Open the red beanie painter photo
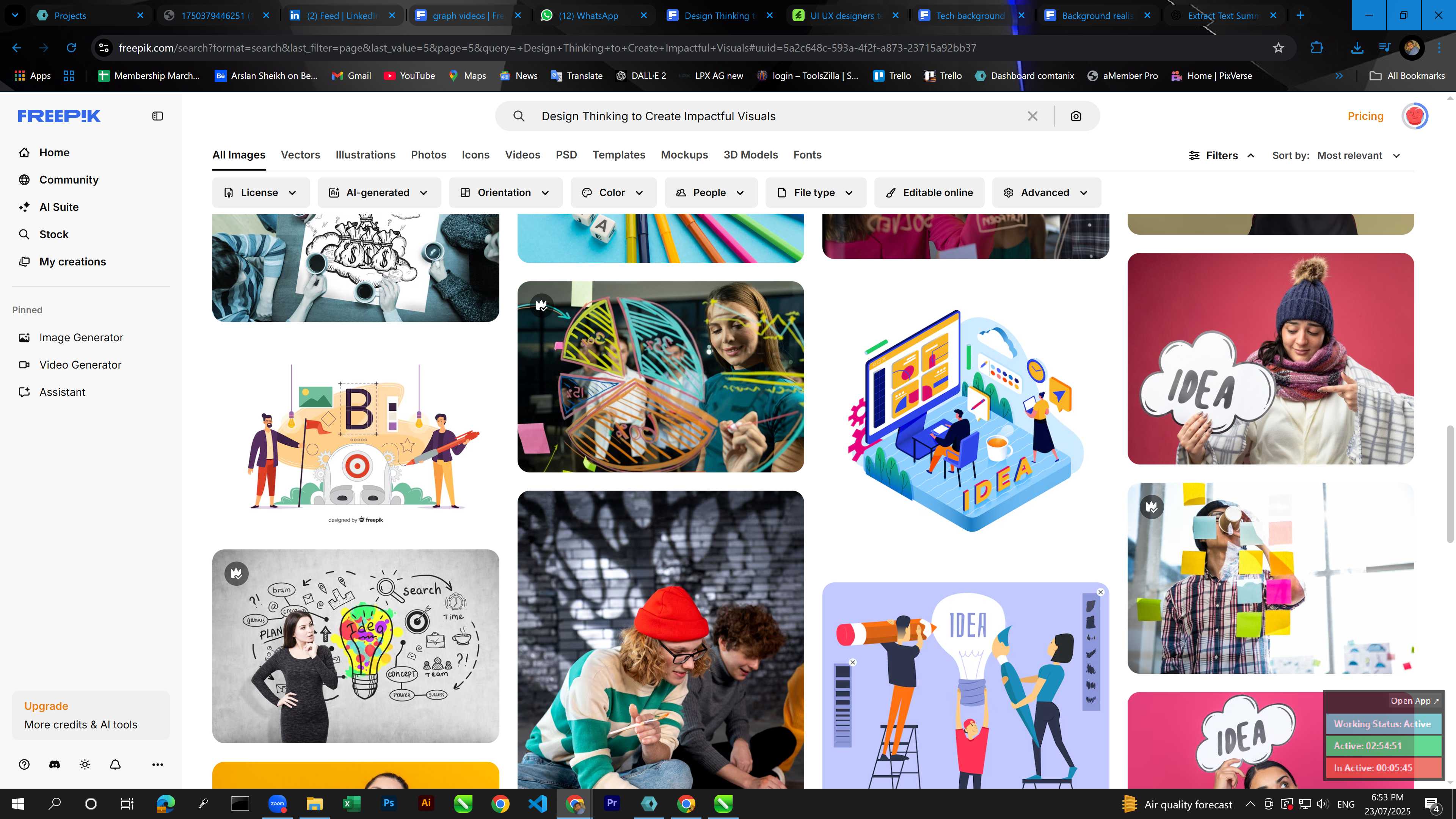The height and width of the screenshot is (819, 1456). (x=660, y=639)
